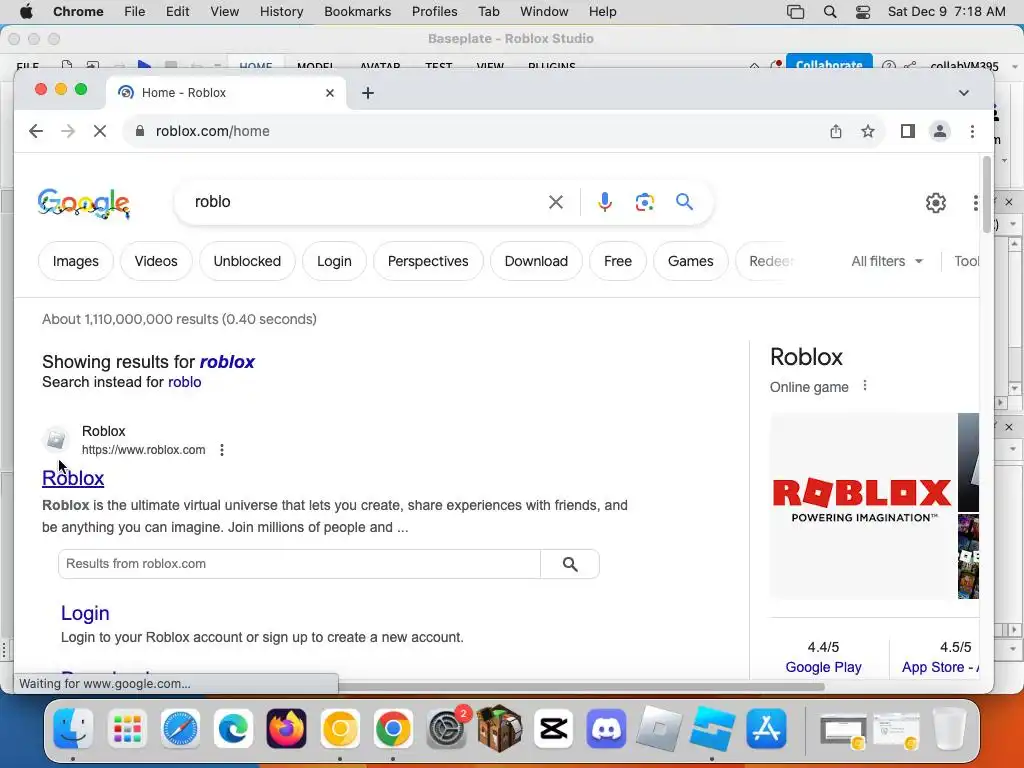The image size is (1024, 768).
Task: Open Firefox from the dock
Action: (286, 728)
